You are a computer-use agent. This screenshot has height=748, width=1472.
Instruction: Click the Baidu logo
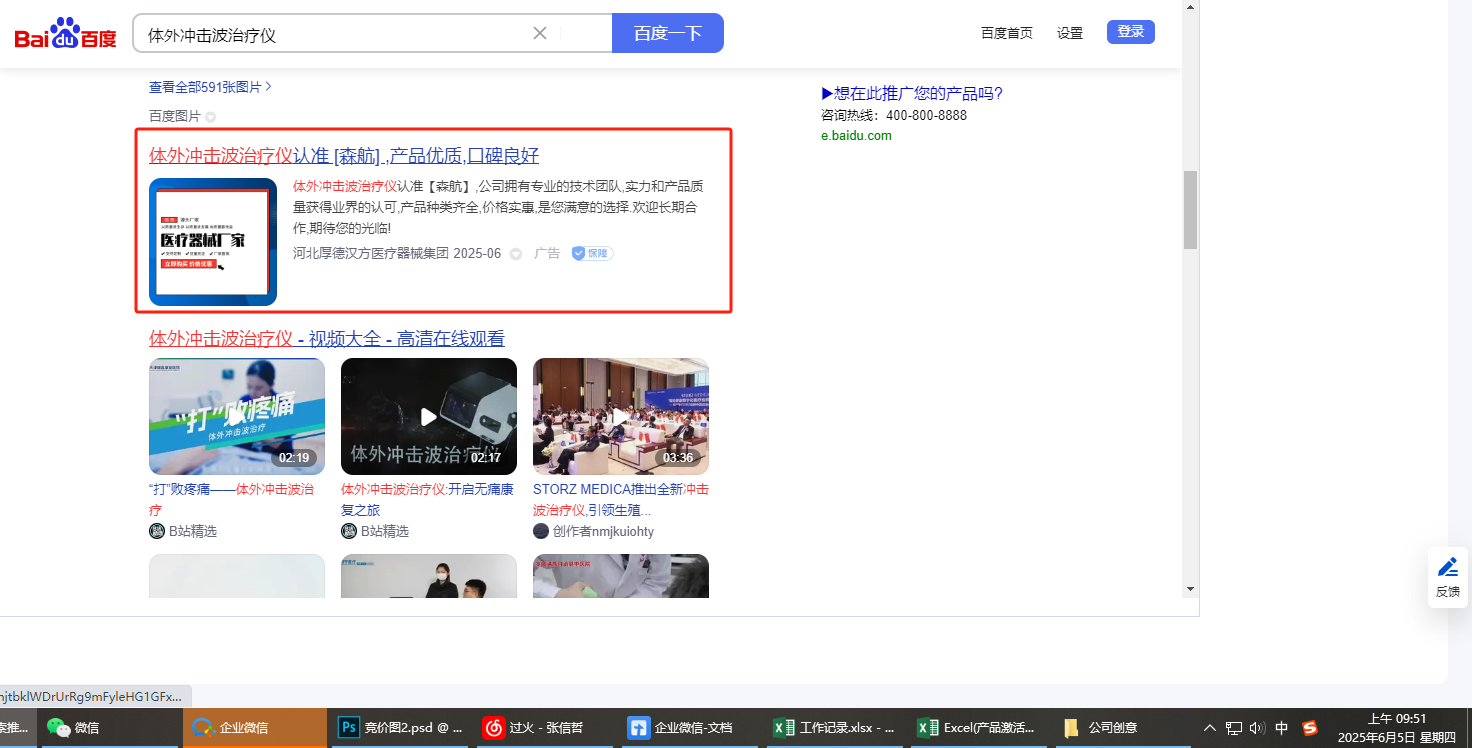tap(65, 34)
